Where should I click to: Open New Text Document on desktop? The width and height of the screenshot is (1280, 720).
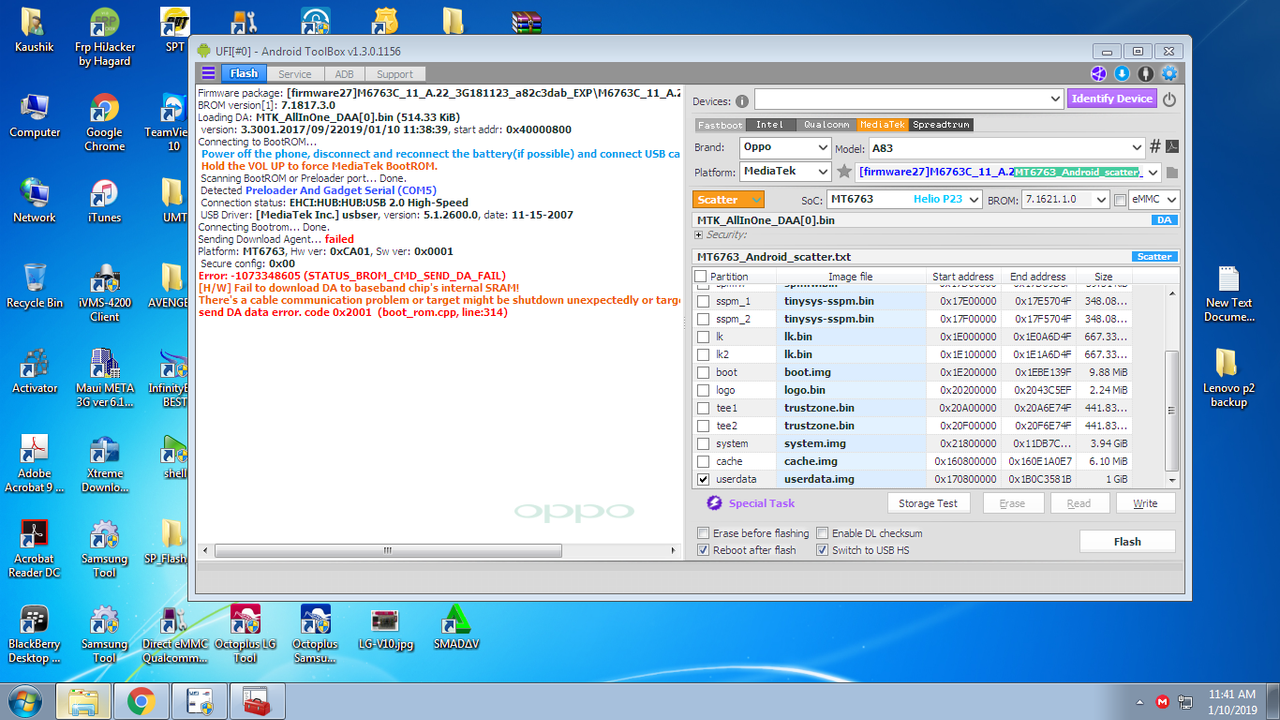pyautogui.click(x=1229, y=294)
